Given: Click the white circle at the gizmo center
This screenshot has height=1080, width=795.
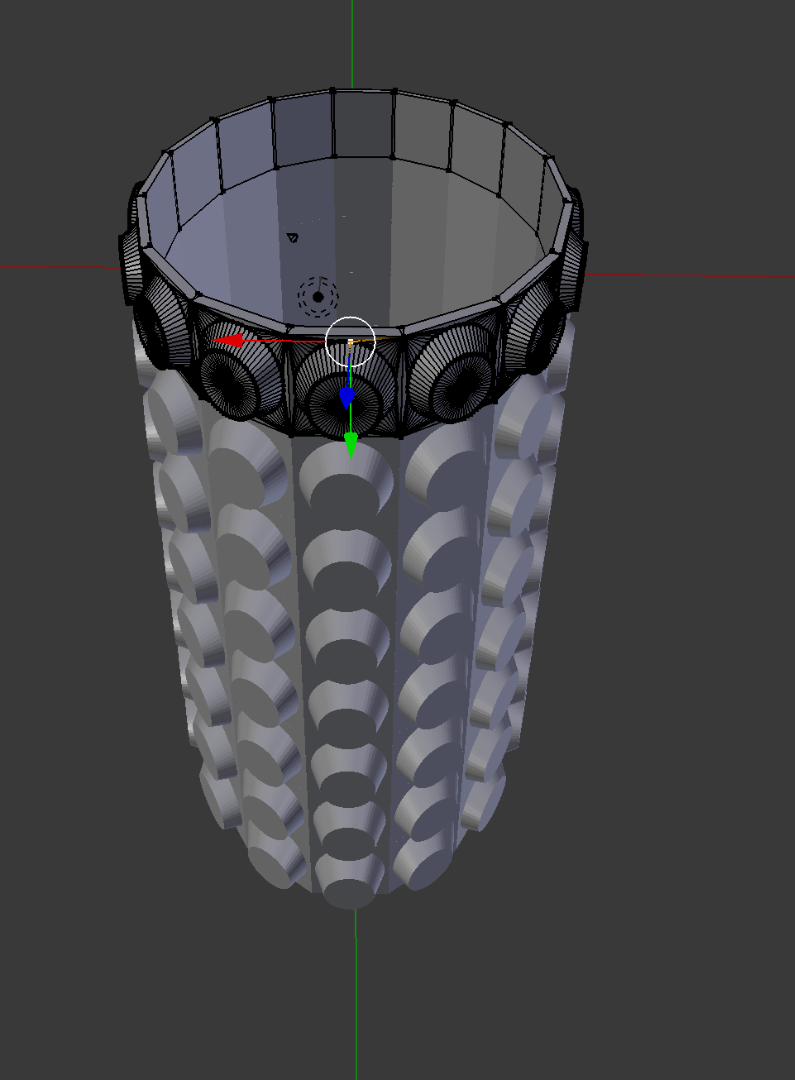Looking at the screenshot, I should 350,342.
